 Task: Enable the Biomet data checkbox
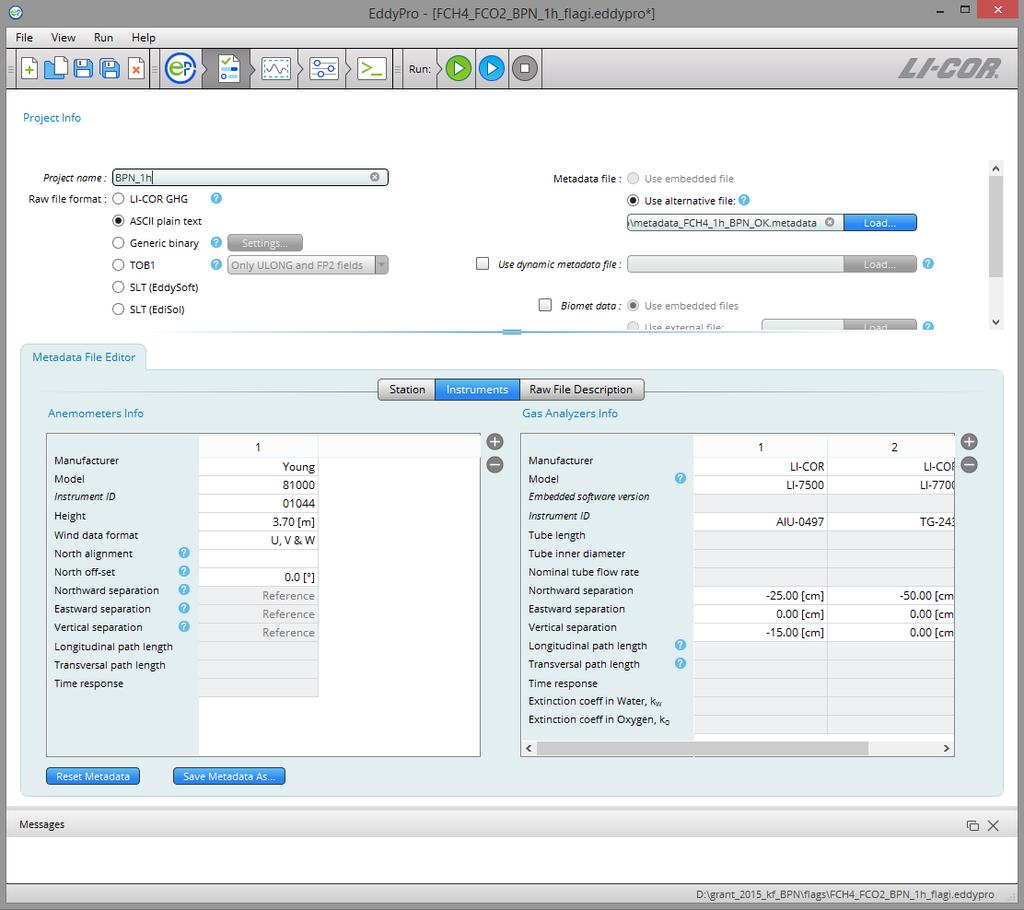pyautogui.click(x=545, y=305)
